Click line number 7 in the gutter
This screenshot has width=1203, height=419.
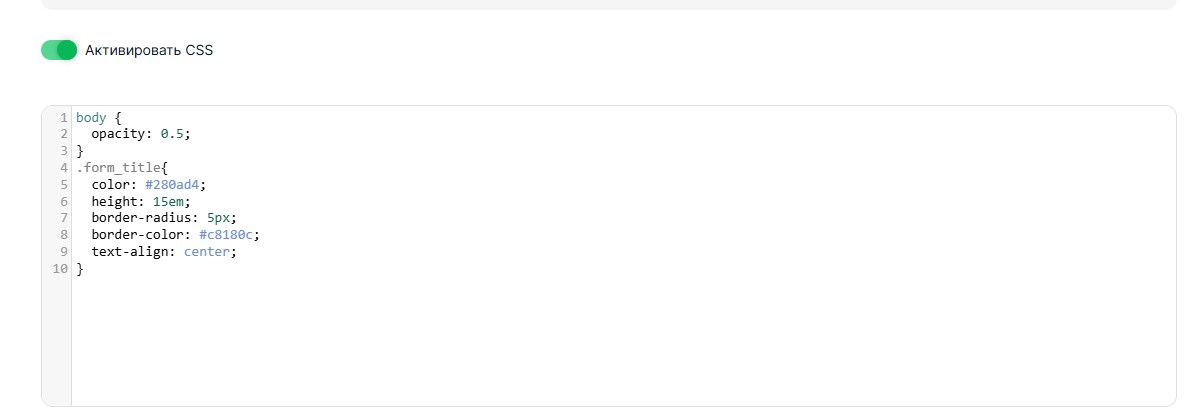click(63, 219)
